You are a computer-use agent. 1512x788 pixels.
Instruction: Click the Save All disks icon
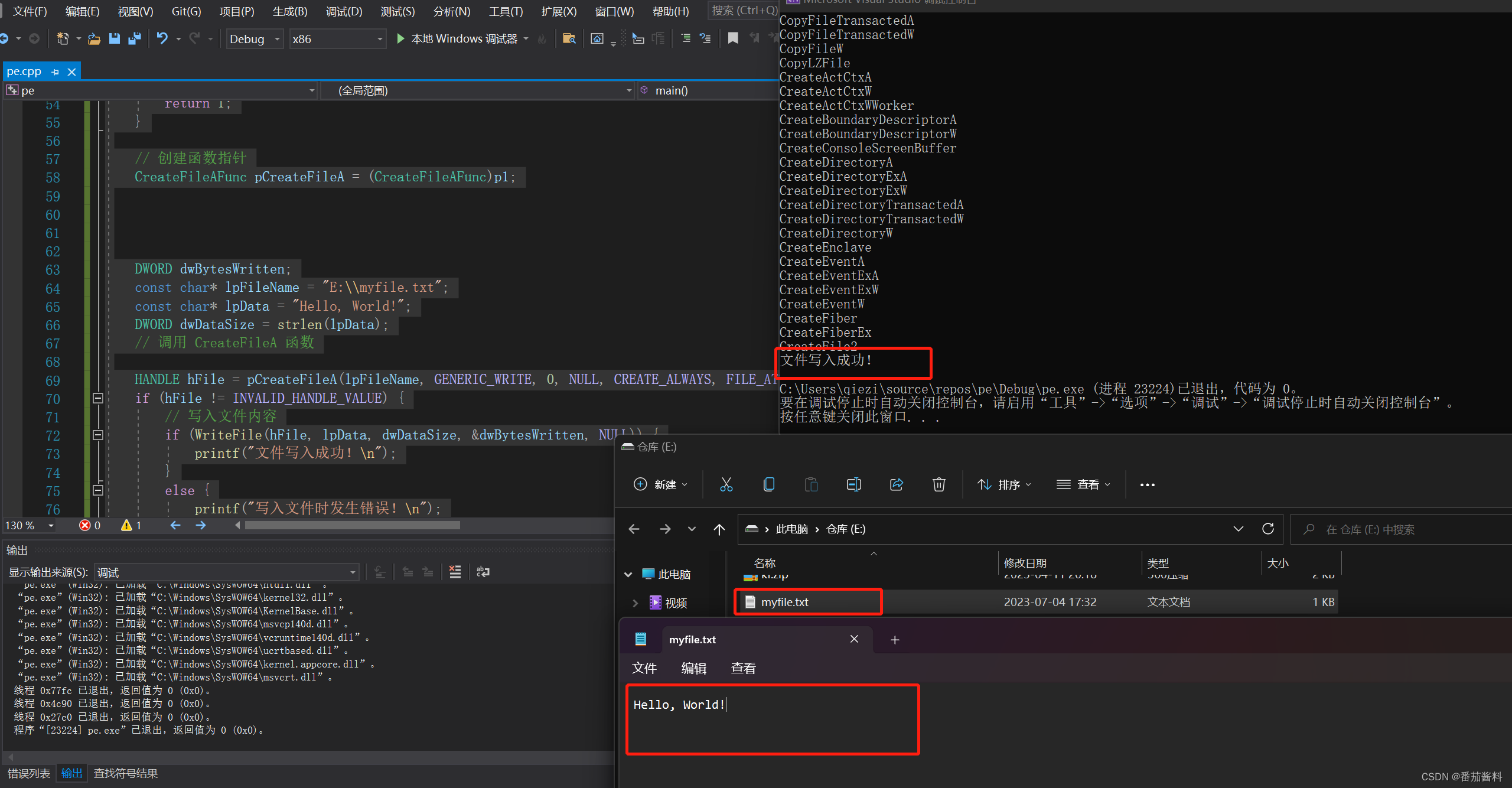[x=135, y=39]
